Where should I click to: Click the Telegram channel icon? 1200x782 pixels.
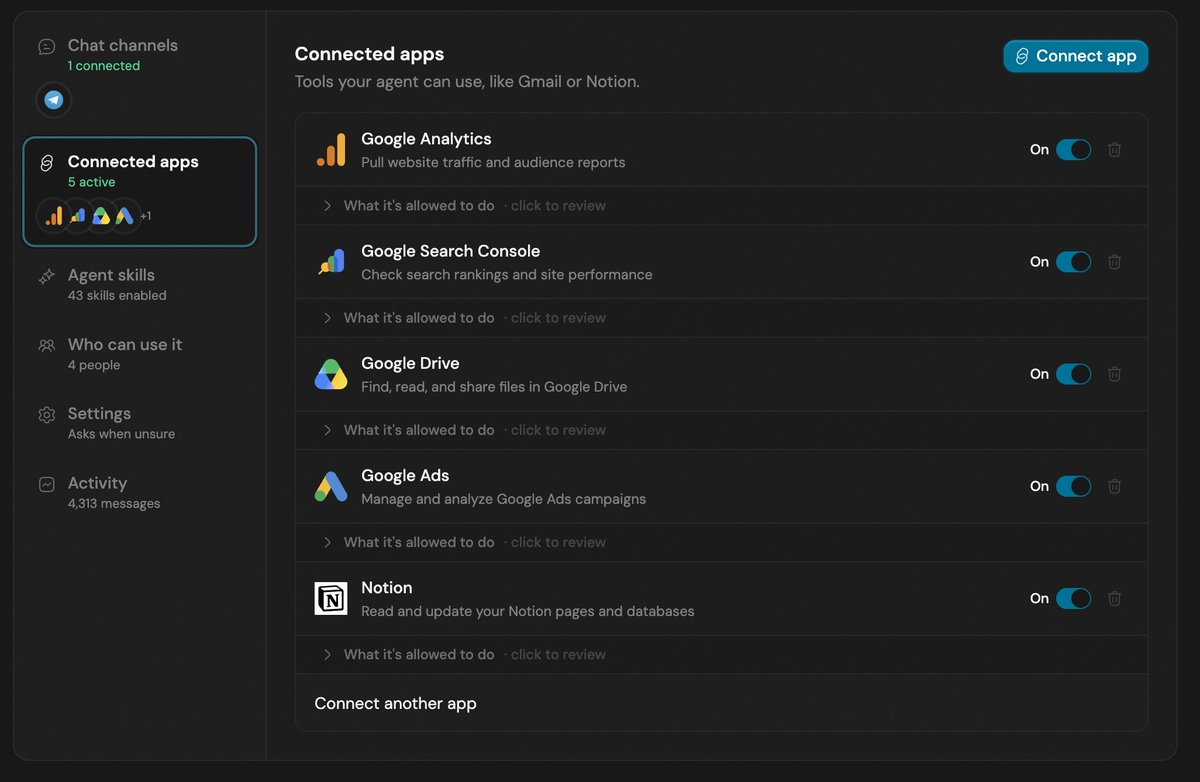pyautogui.click(x=54, y=100)
